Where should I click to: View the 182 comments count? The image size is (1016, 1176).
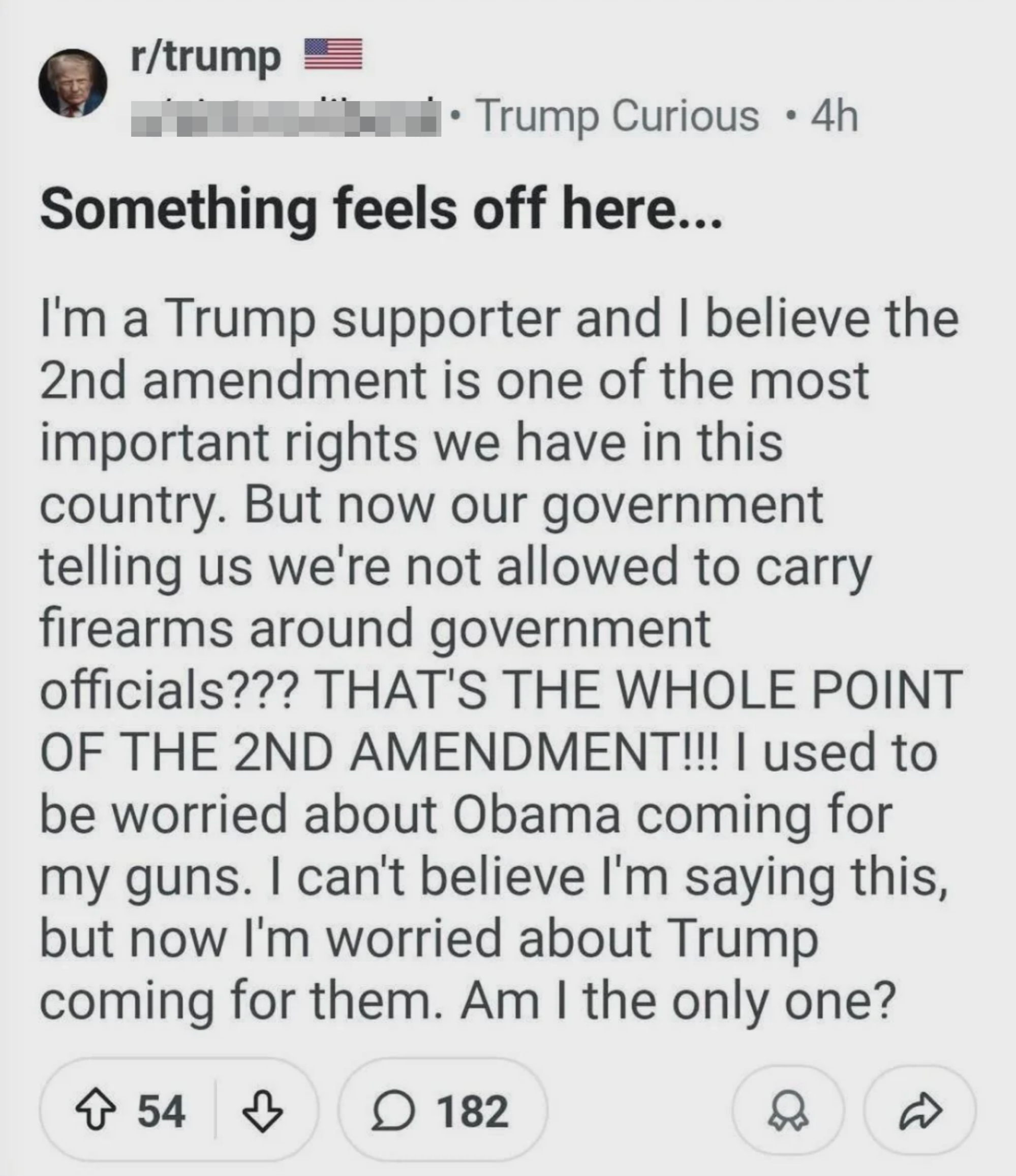472,1111
